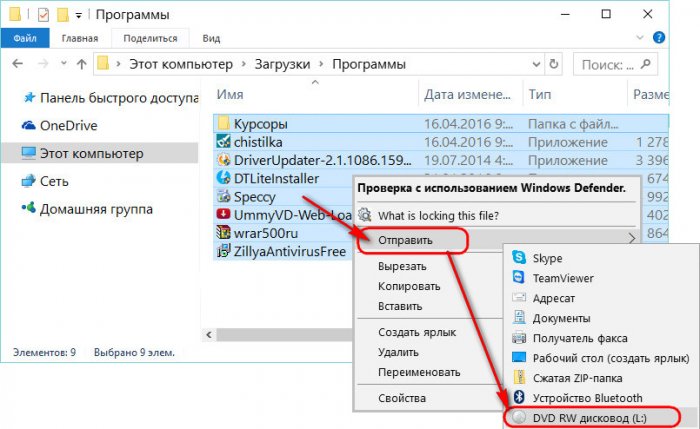
Task: Open the address bar history dropdown
Action: pos(529,63)
